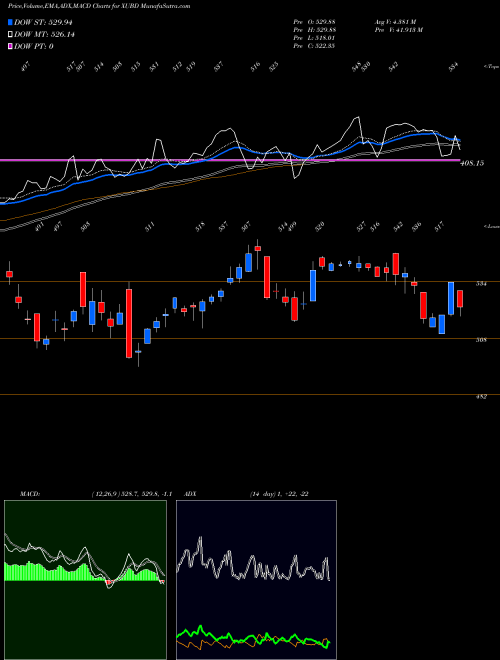Click the 482 price axis label
This screenshot has width=500, height=660.
coord(481,397)
